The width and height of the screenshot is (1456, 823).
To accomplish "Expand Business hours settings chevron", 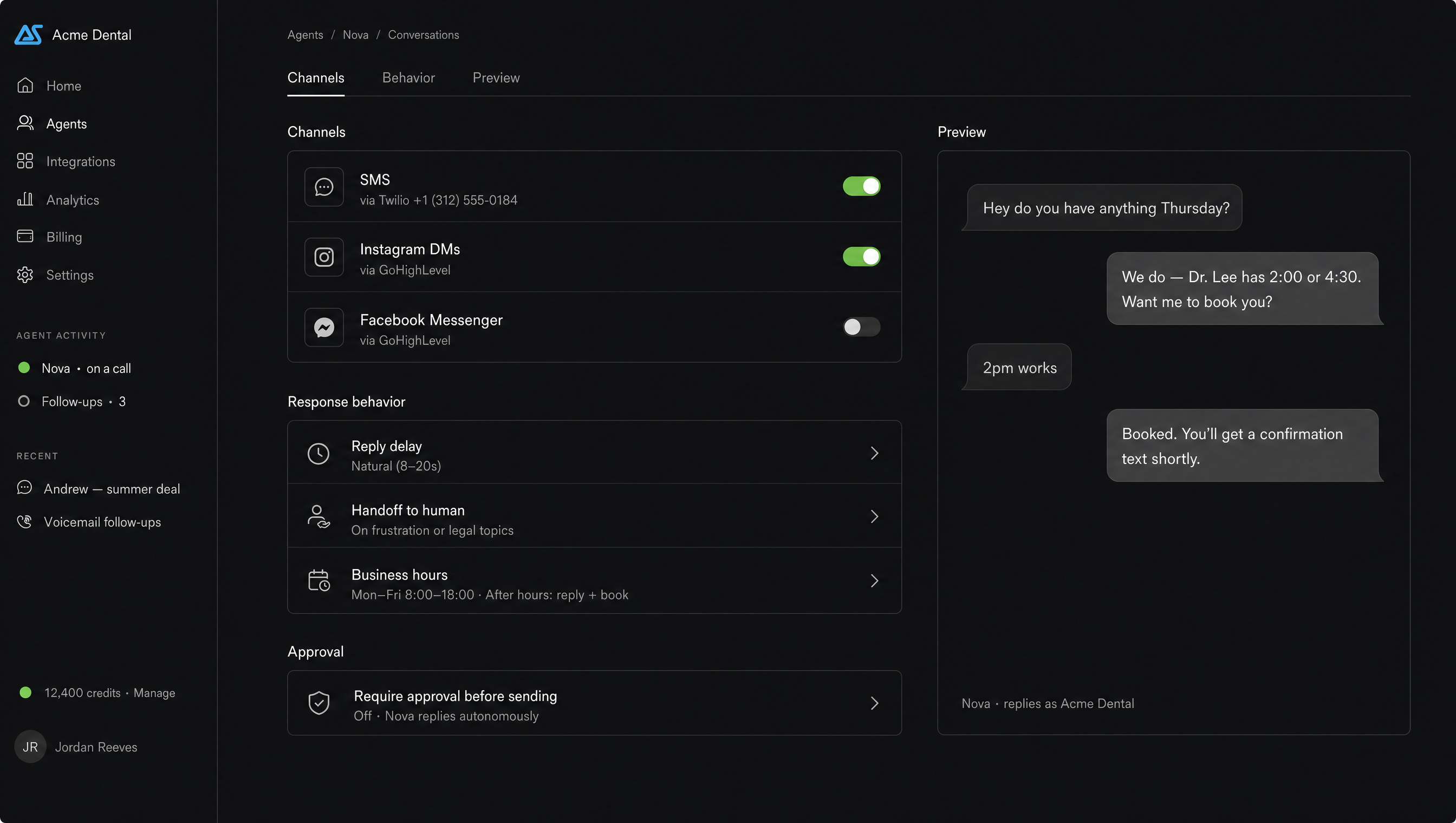I will pos(874,580).
